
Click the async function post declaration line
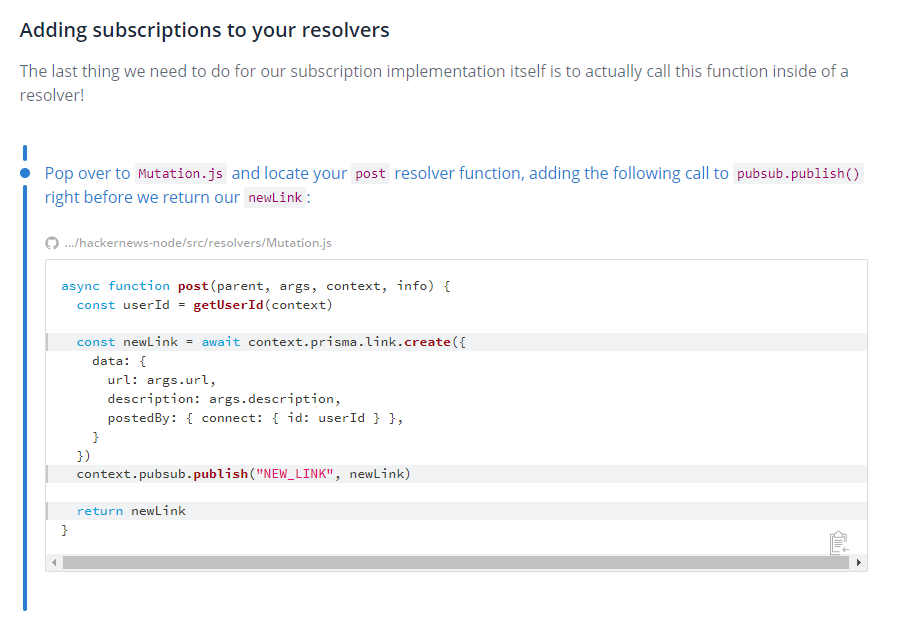pyautogui.click(x=253, y=285)
